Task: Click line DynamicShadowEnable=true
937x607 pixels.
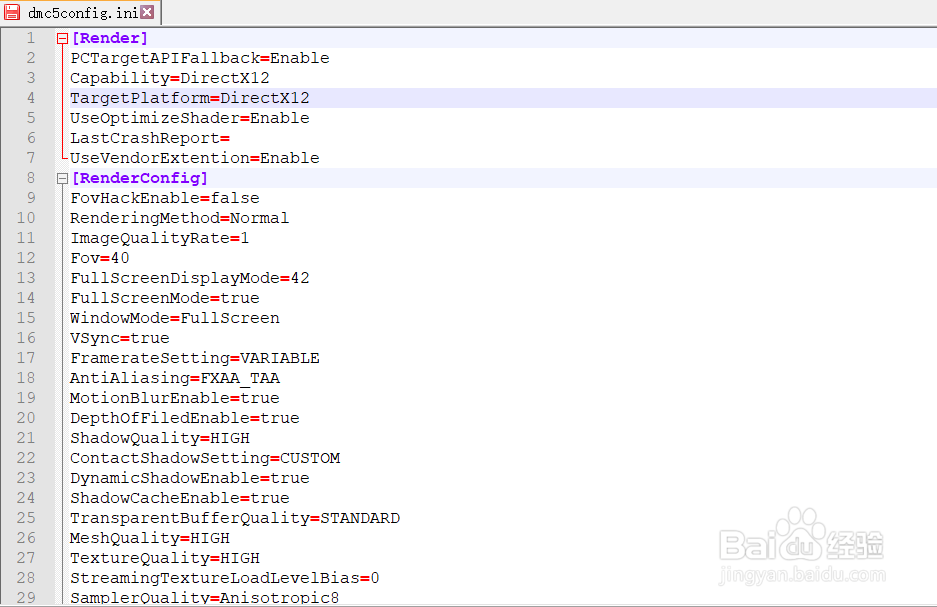Action: (x=189, y=479)
